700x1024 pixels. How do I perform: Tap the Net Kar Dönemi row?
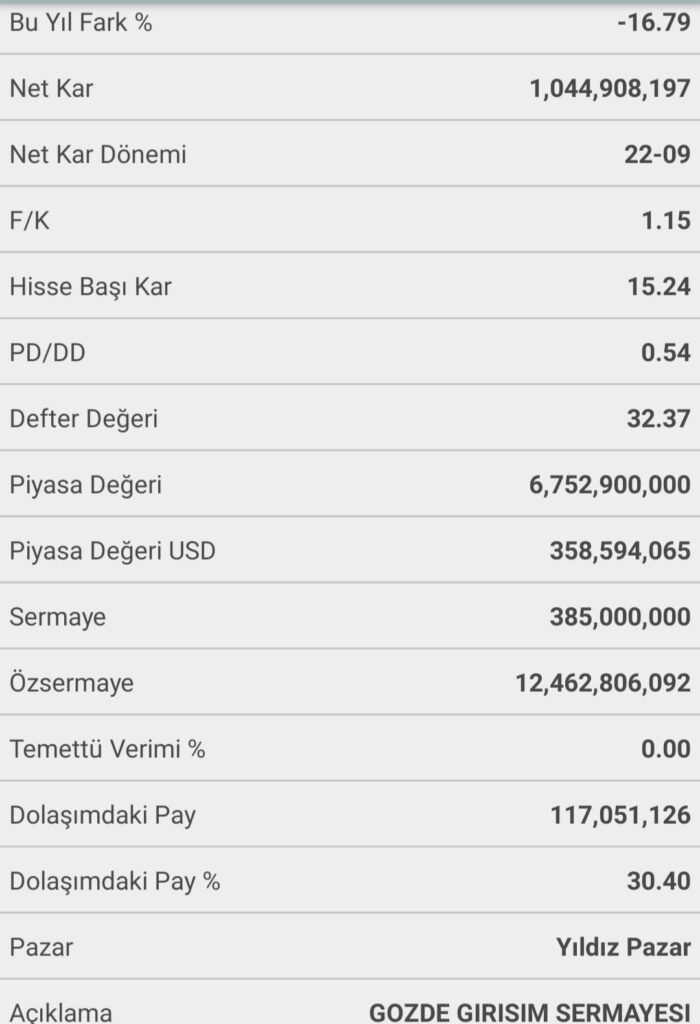(350, 153)
